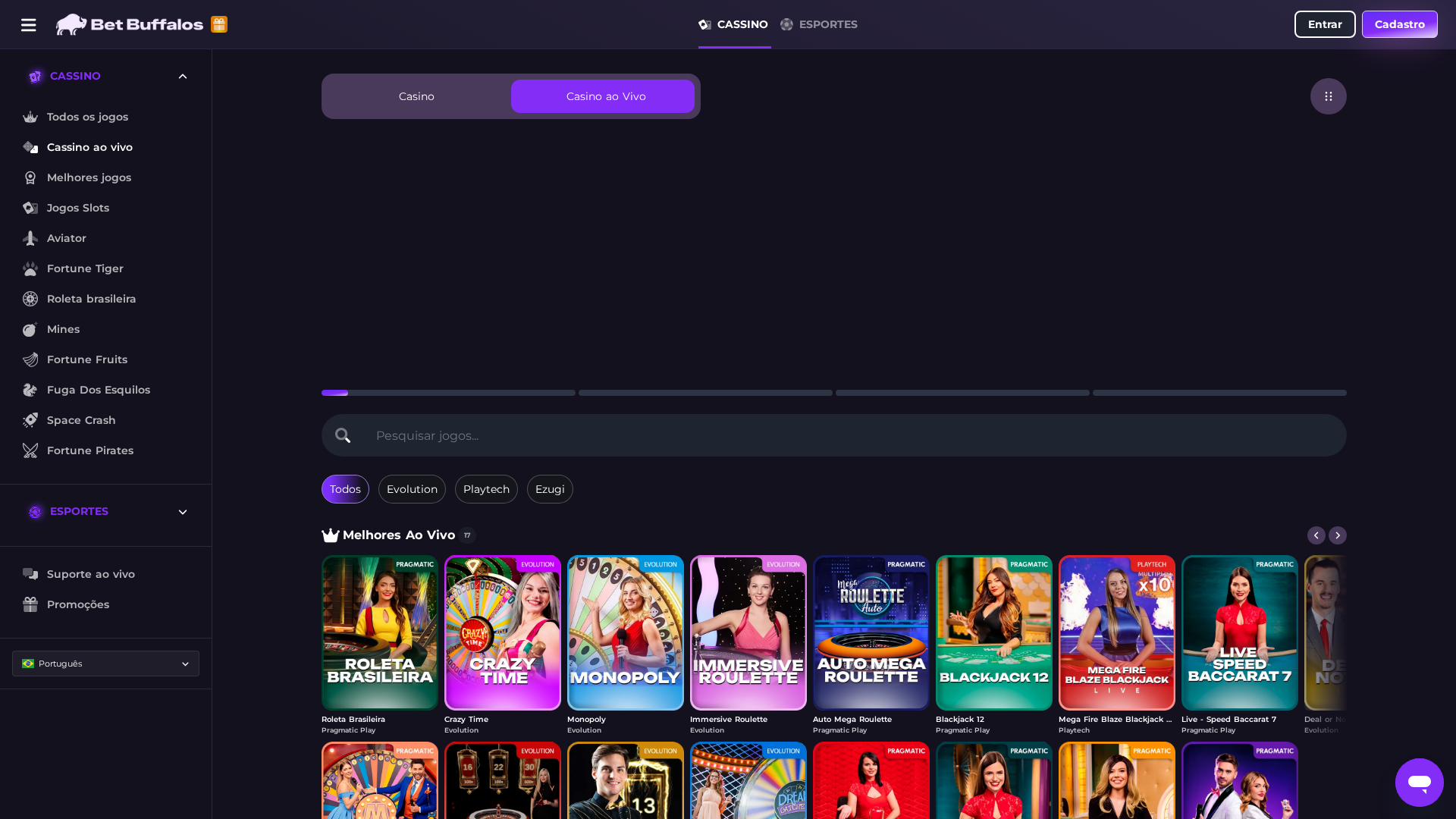Open Fortune Tiger link in sidebar
This screenshot has width=1456, height=819.
[x=85, y=268]
